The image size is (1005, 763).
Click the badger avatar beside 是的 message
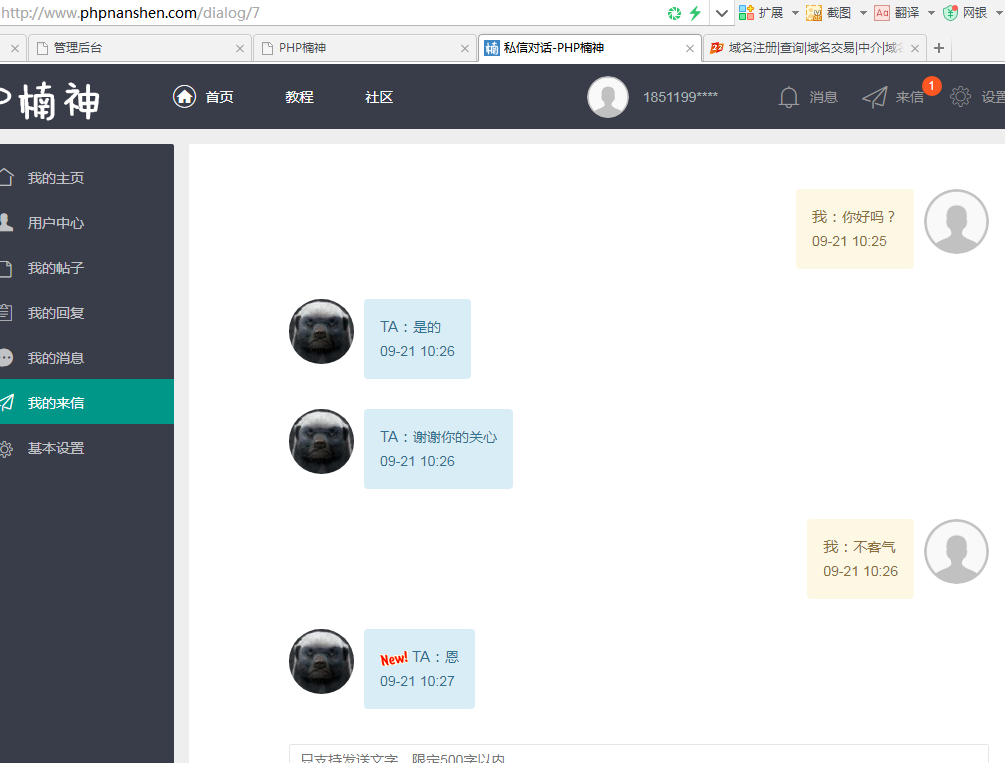[x=321, y=331]
